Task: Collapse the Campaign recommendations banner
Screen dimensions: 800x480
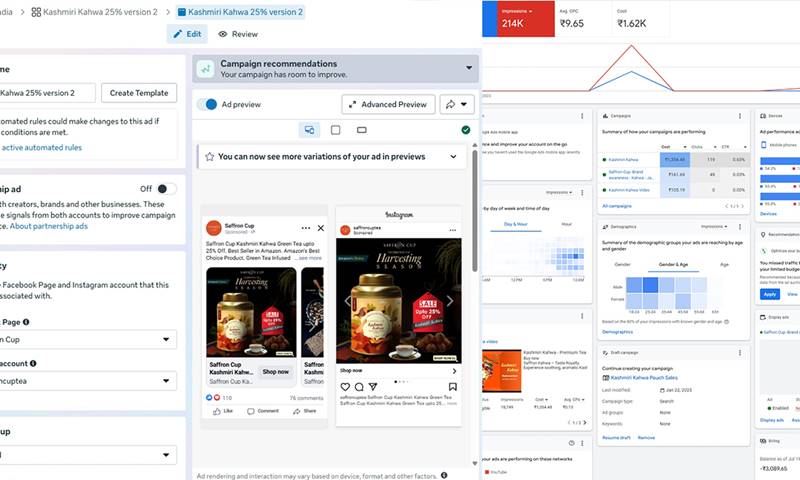Action: 469,68
